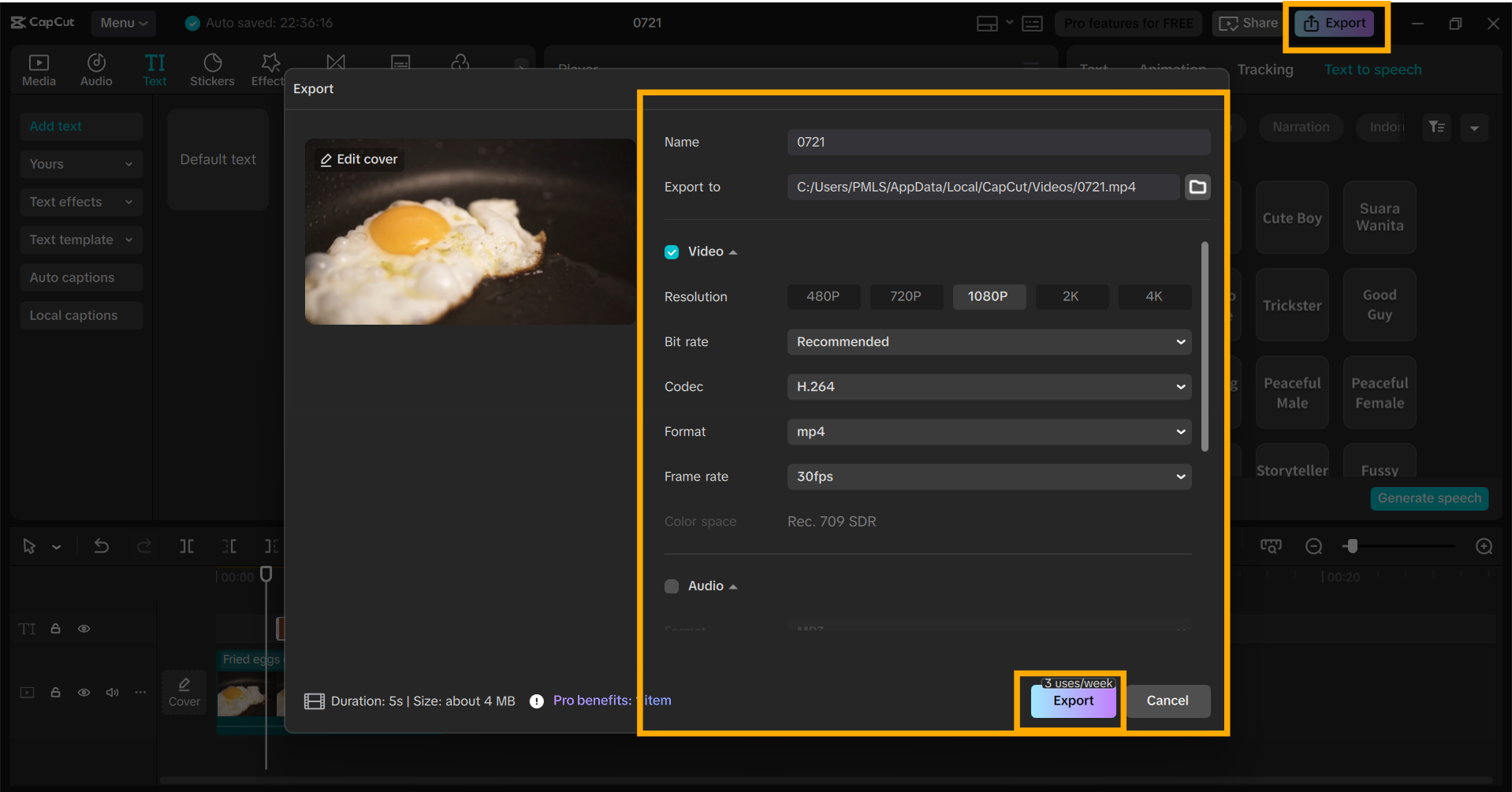Click the Cancel button in Export dialog

coord(1167,701)
